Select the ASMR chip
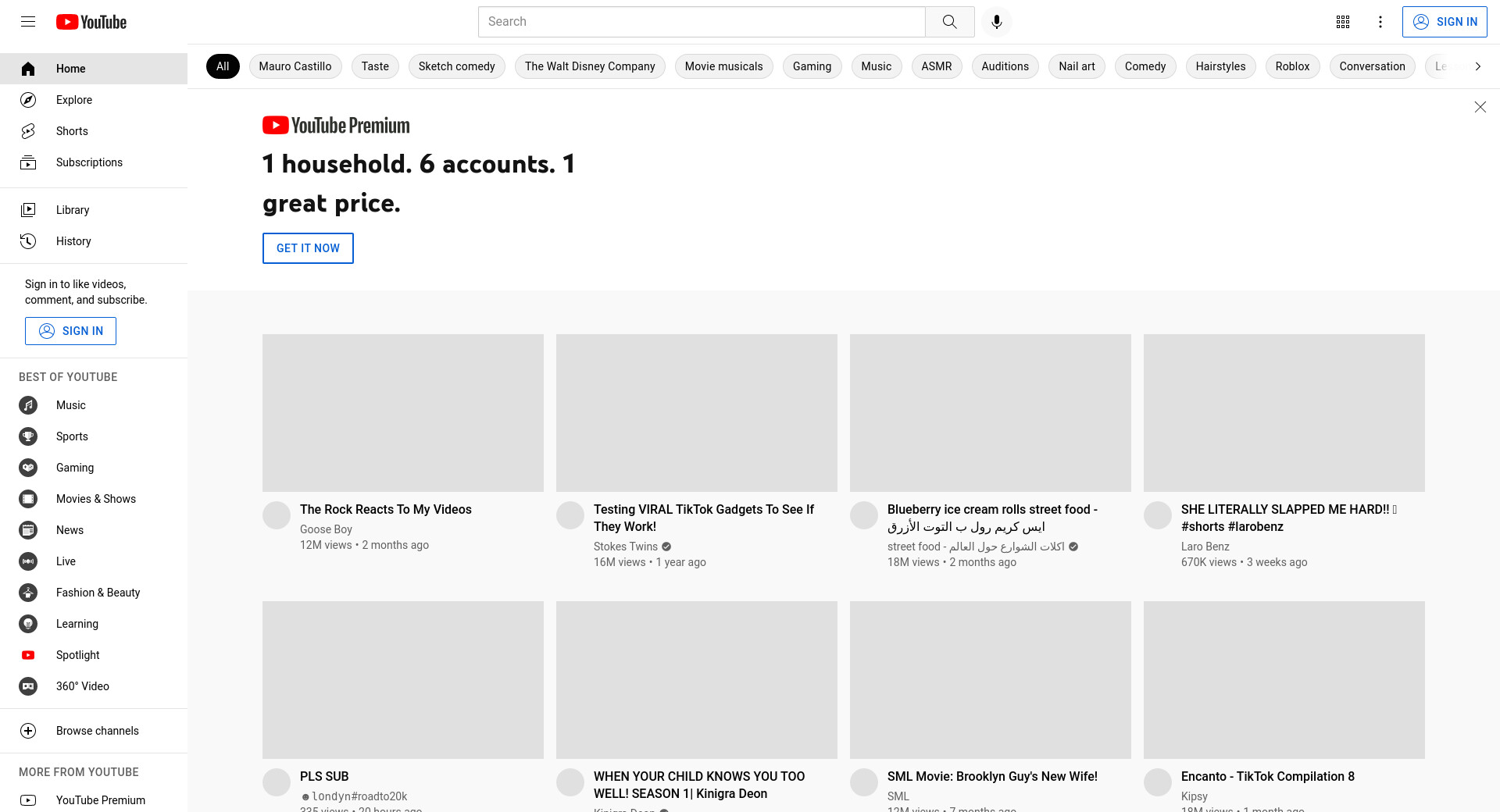1500x812 pixels. [937, 66]
